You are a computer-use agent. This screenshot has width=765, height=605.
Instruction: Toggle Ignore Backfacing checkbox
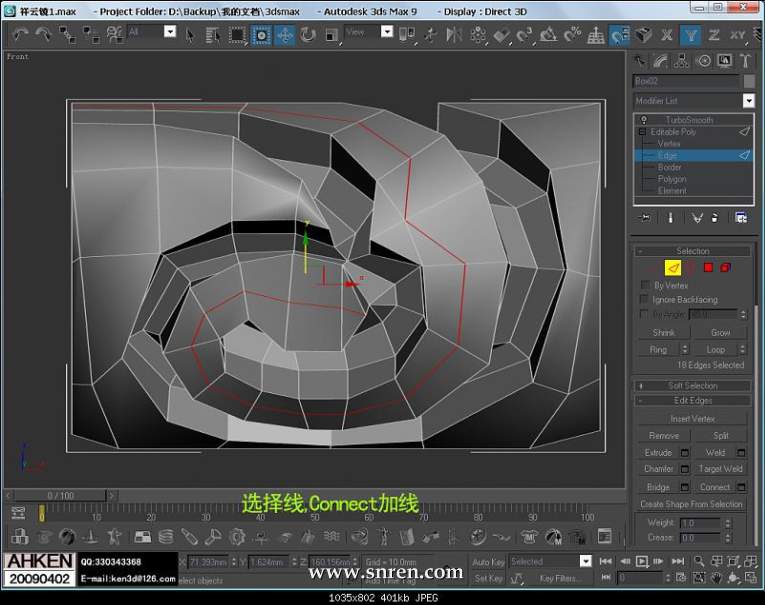click(645, 299)
